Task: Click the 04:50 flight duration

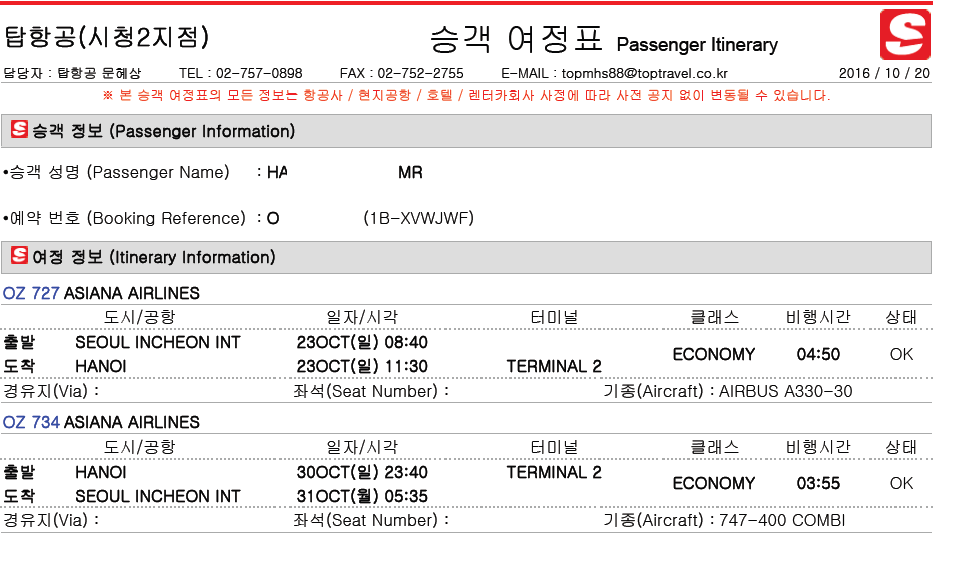Action: click(x=818, y=354)
